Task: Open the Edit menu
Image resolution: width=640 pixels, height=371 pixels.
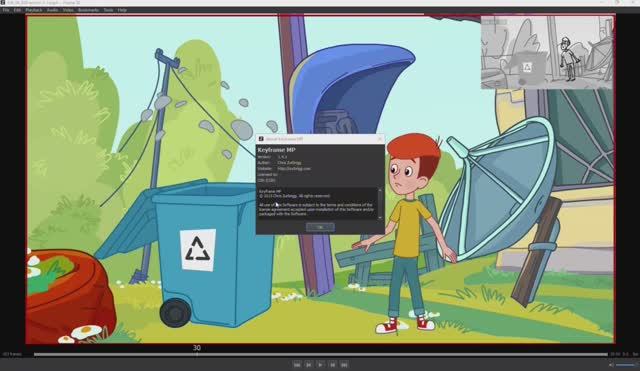Action: click(17, 10)
